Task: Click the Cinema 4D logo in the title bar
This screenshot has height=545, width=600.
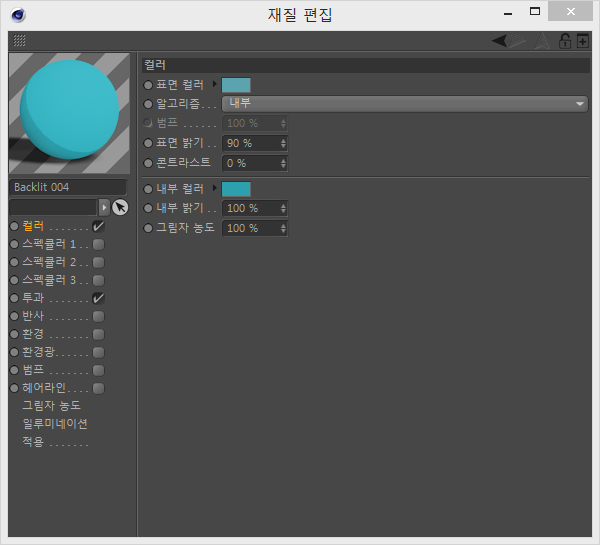Action: tap(18, 15)
